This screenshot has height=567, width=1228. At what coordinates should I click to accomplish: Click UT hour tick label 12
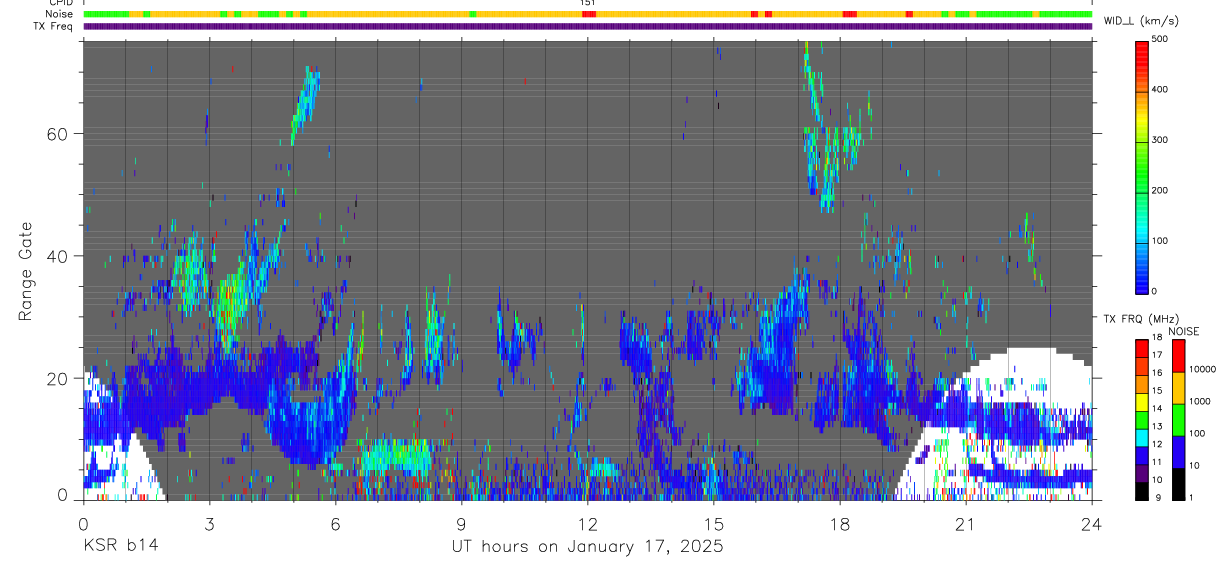(x=588, y=523)
